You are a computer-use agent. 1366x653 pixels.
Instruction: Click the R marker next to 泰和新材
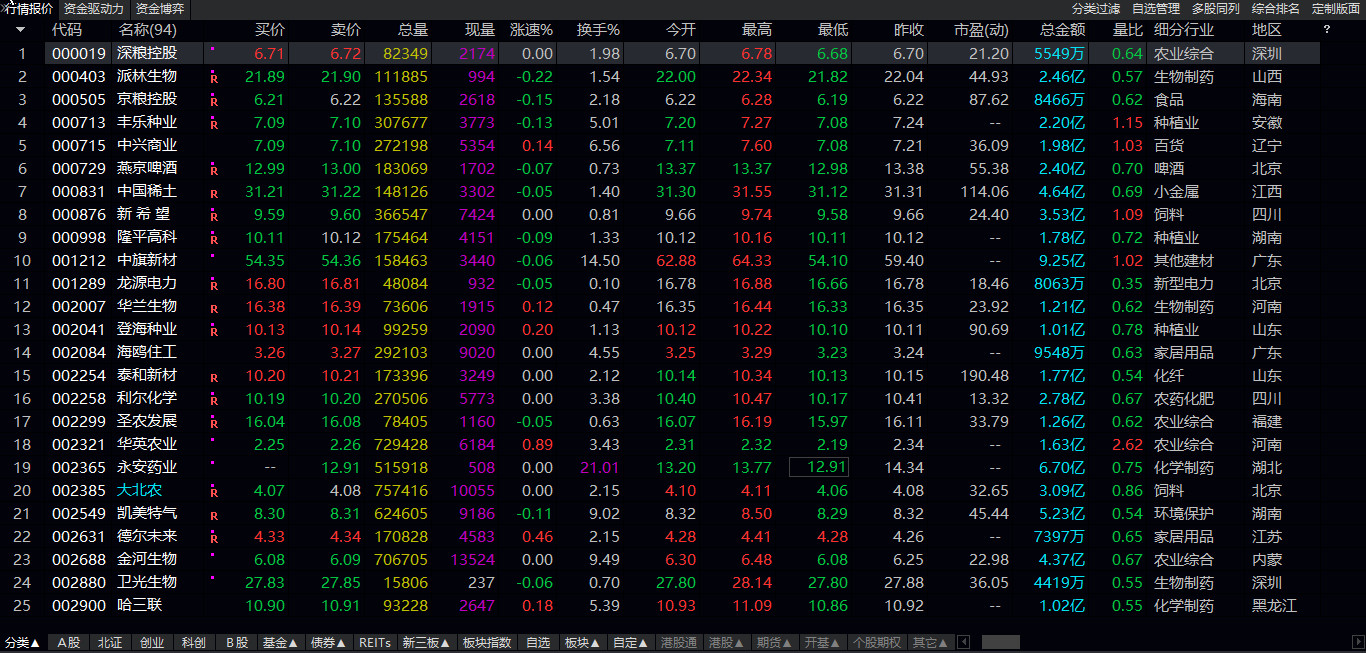(x=214, y=376)
